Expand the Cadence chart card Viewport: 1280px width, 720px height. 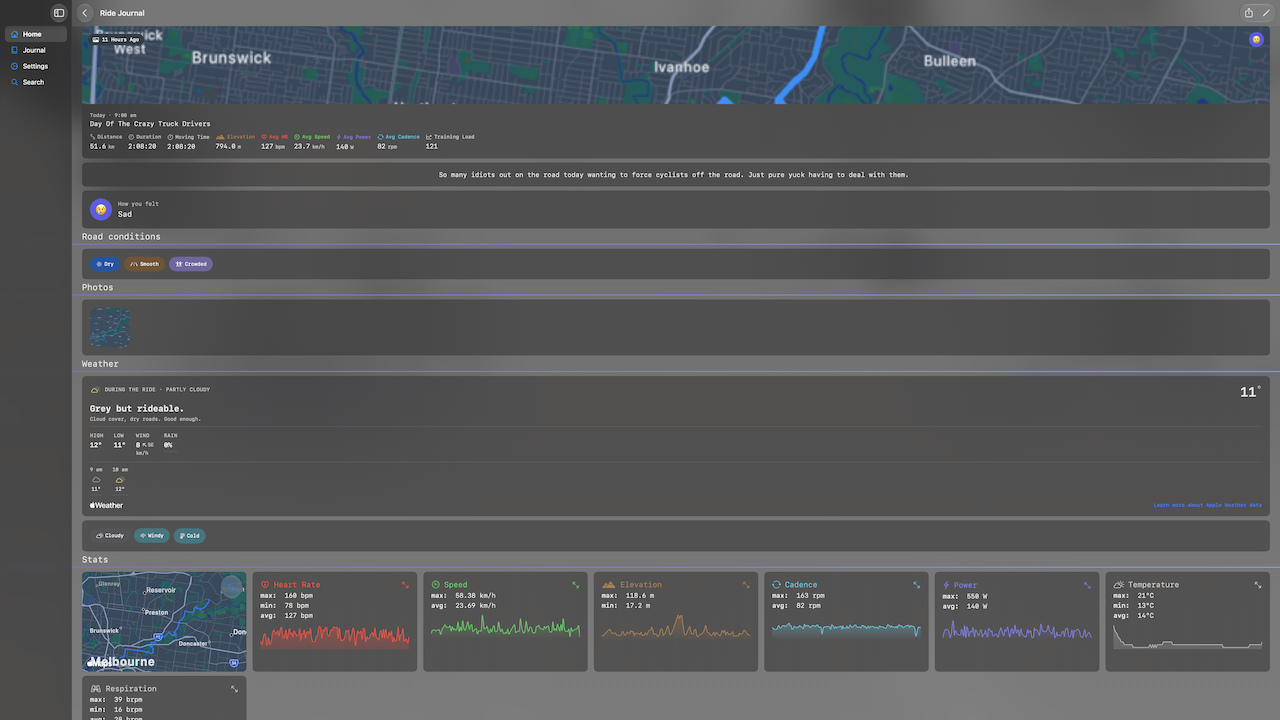point(917,585)
